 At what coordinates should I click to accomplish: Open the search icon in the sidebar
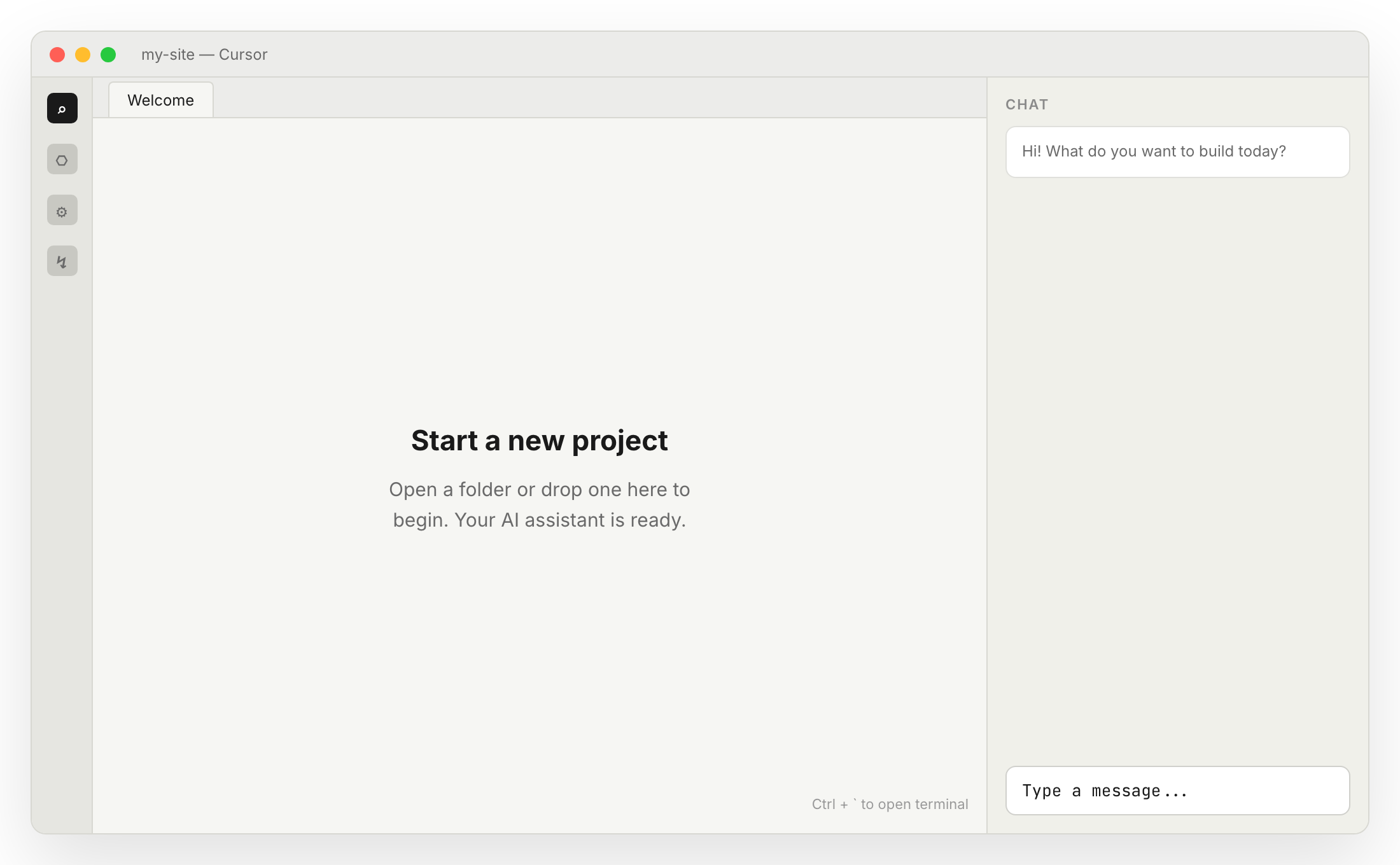(x=62, y=108)
